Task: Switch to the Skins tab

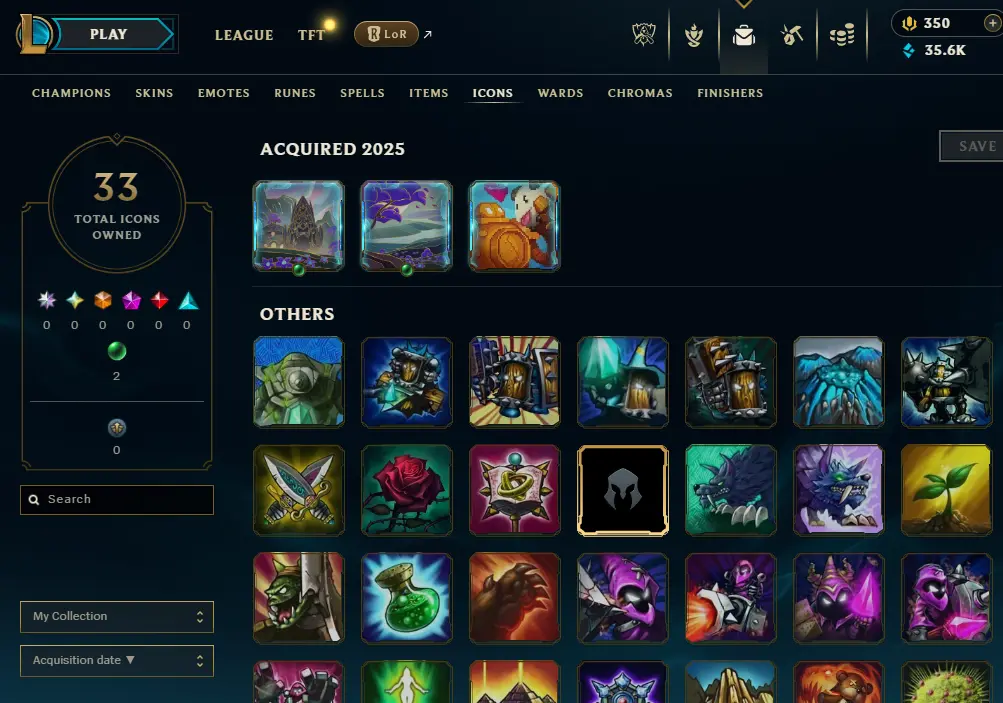Action: (154, 93)
